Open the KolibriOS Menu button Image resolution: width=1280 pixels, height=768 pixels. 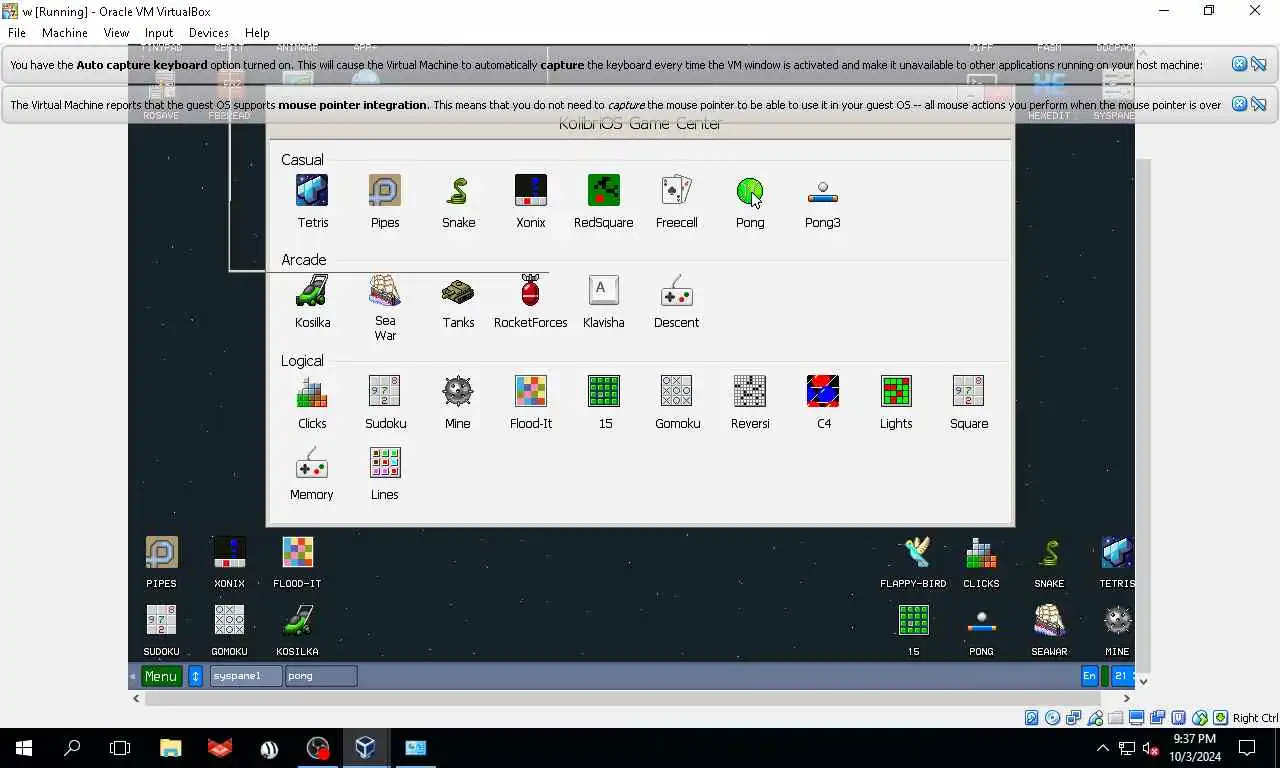(x=161, y=676)
